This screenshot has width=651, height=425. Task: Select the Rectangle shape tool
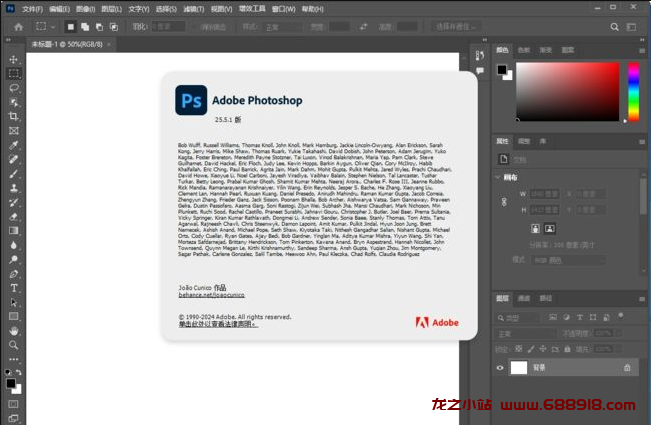14,317
